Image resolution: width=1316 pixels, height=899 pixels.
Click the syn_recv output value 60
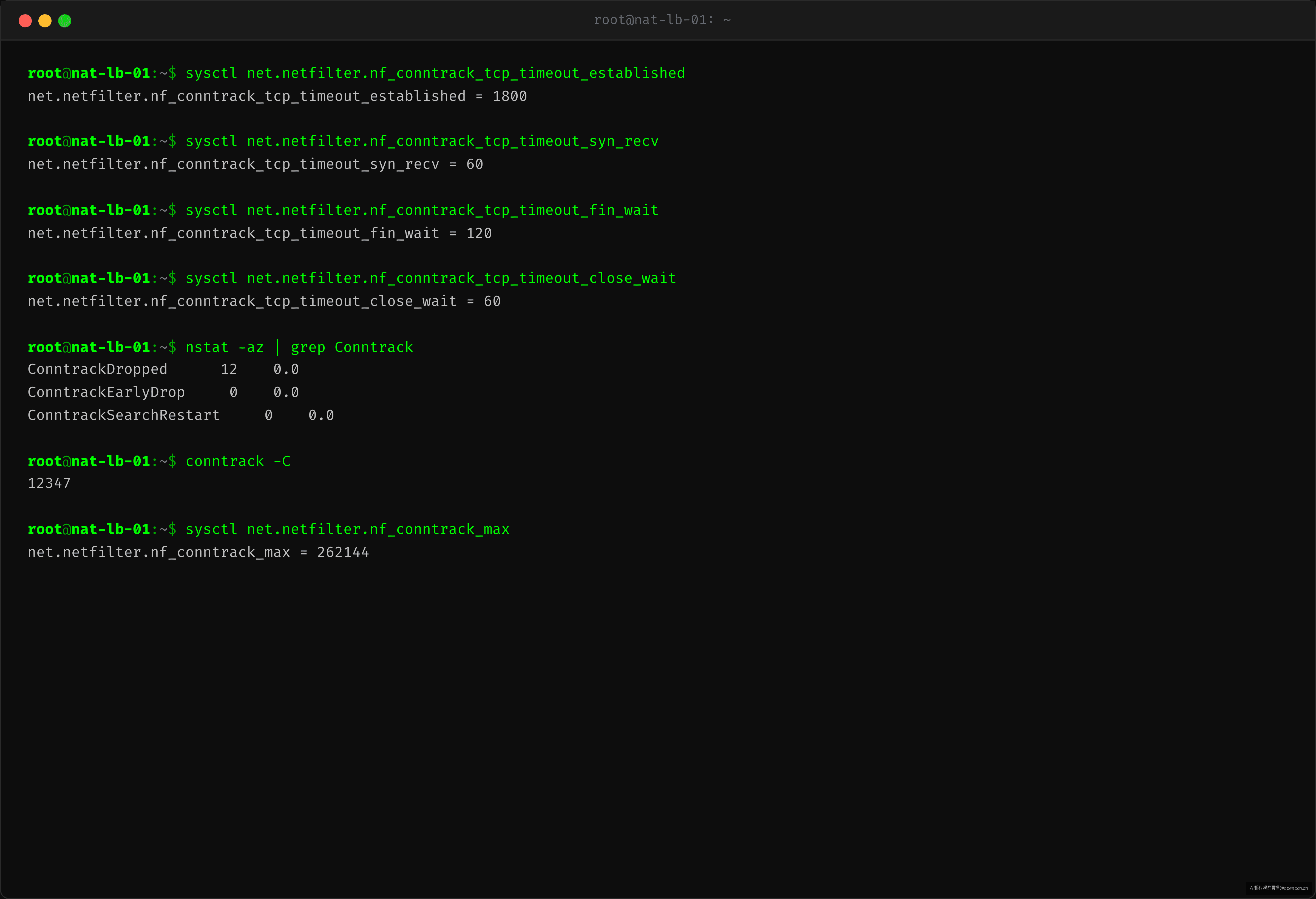pos(475,164)
